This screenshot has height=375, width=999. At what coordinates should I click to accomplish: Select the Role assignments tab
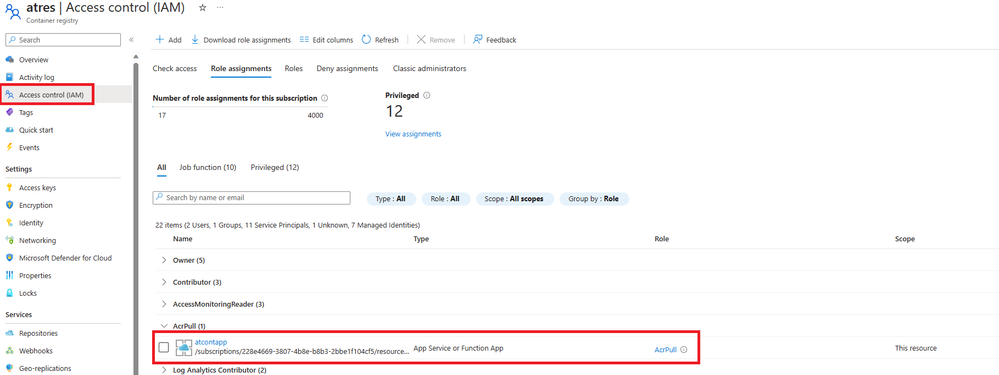click(241, 68)
